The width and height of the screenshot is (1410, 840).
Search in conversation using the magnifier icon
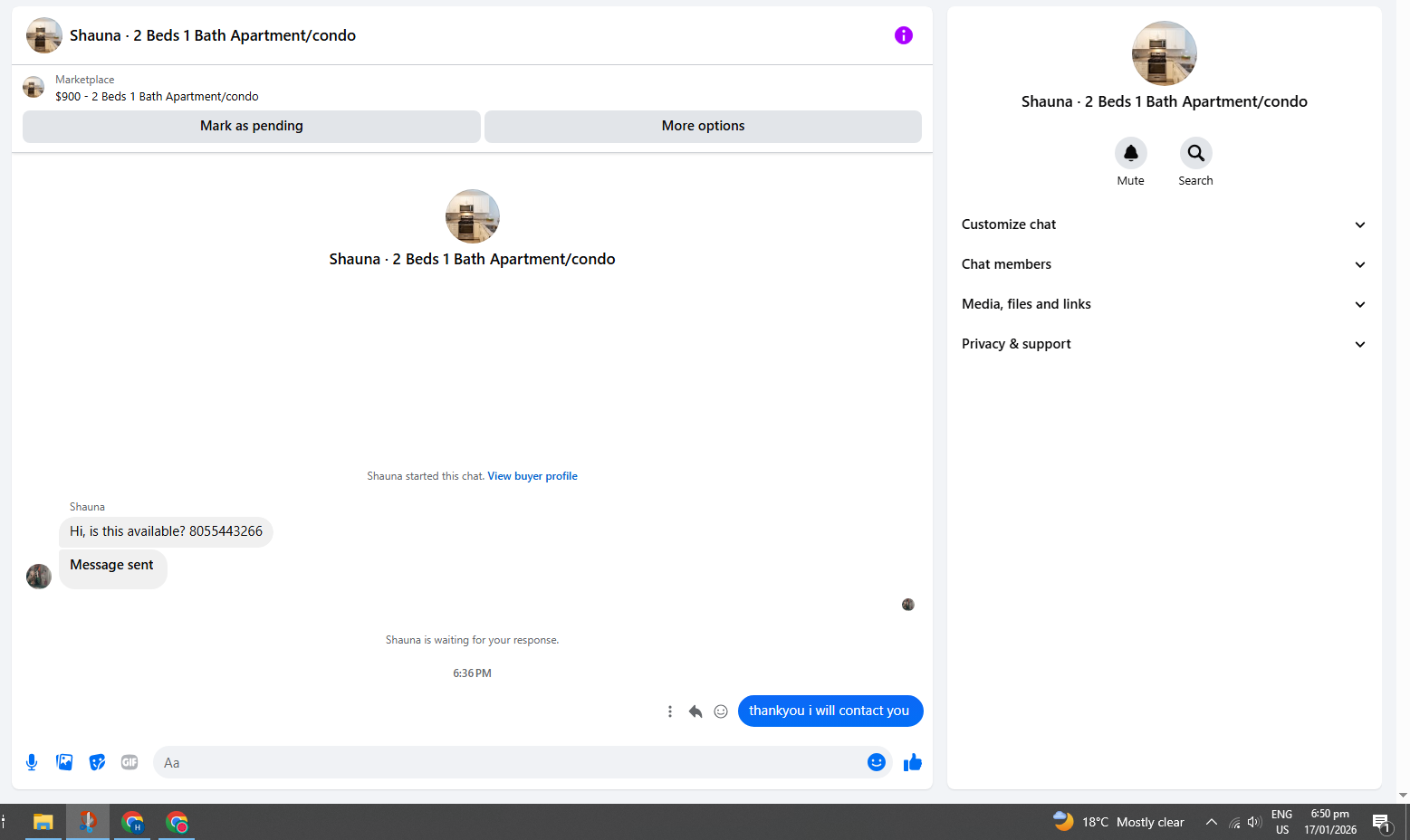pos(1195,153)
